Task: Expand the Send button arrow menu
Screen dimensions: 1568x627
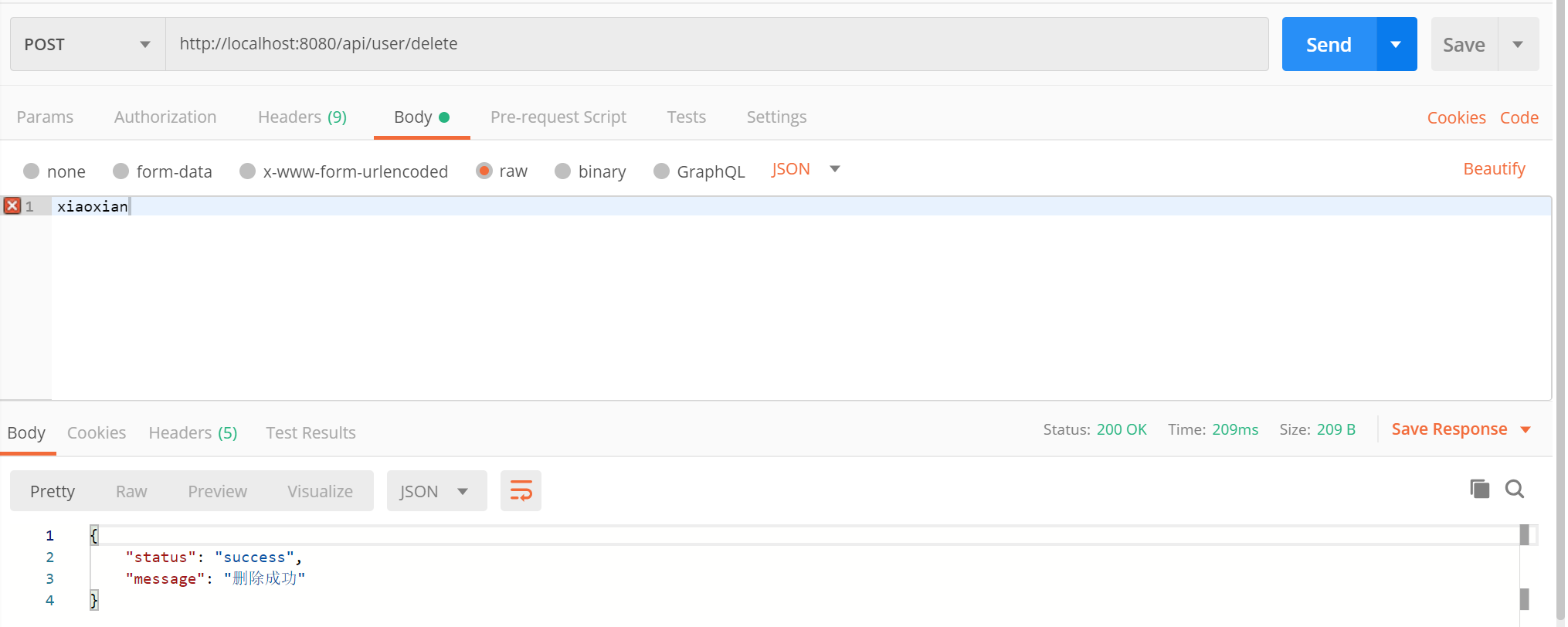Action: tap(1397, 44)
